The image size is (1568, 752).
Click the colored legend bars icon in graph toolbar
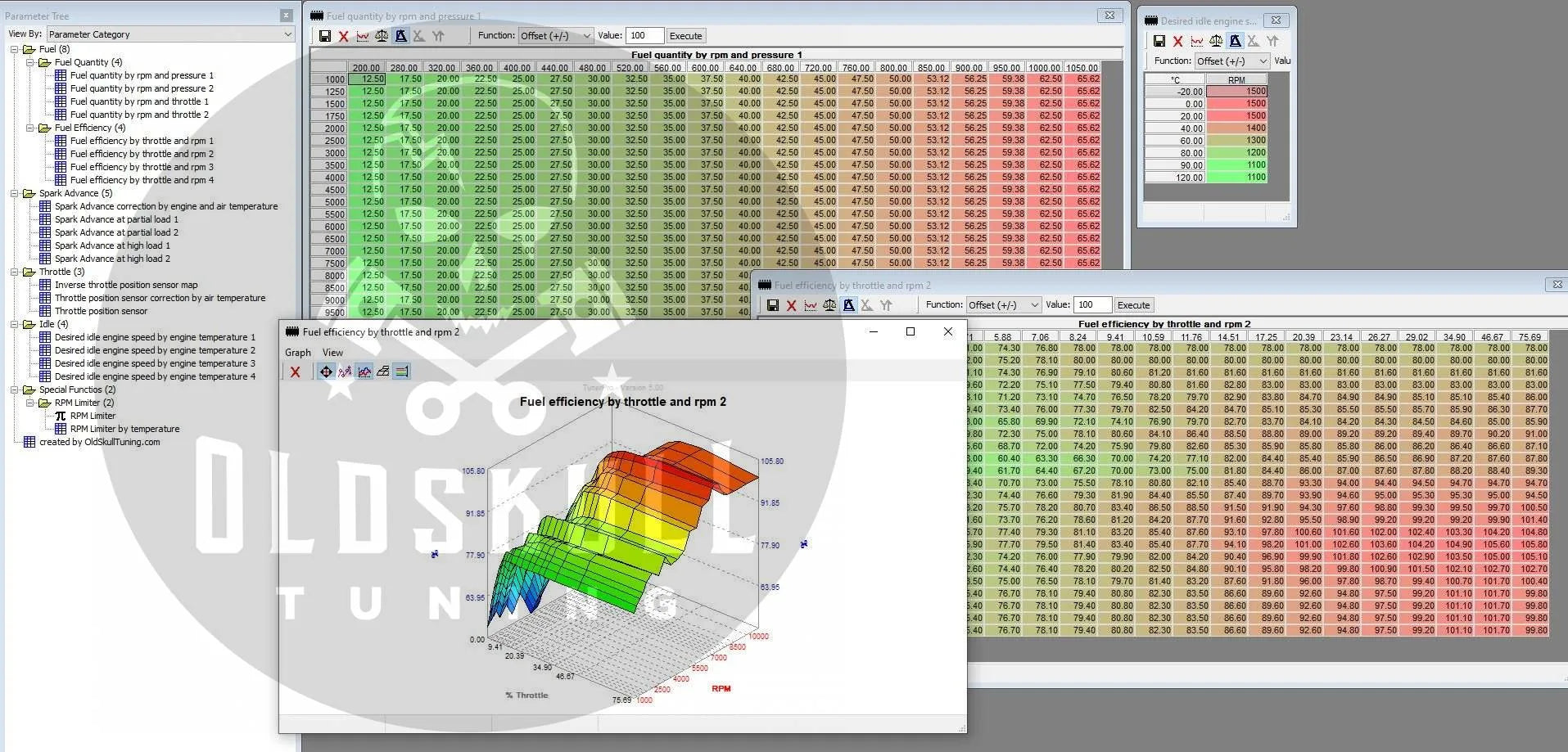pos(401,371)
